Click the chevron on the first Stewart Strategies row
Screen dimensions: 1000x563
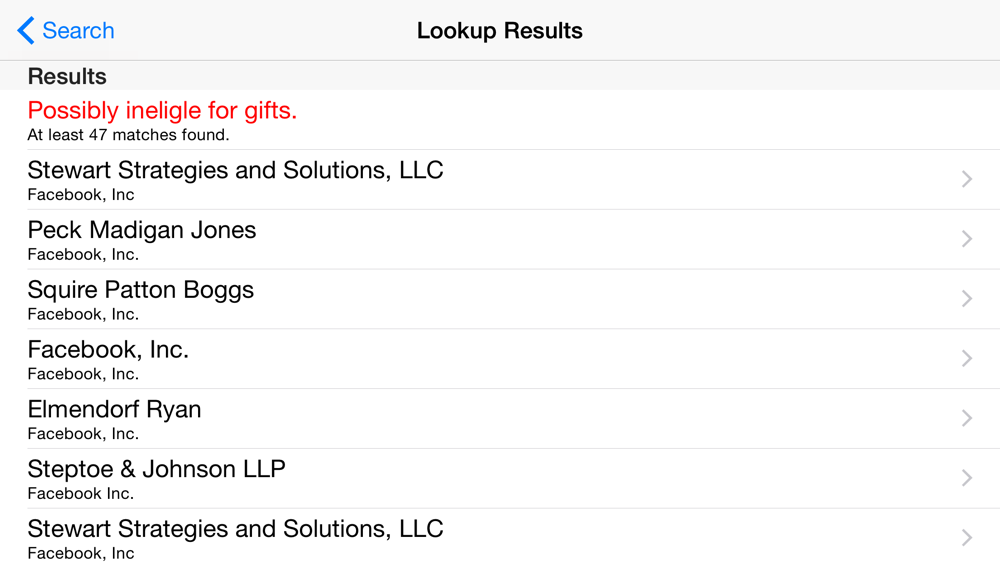tap(966, 179)
